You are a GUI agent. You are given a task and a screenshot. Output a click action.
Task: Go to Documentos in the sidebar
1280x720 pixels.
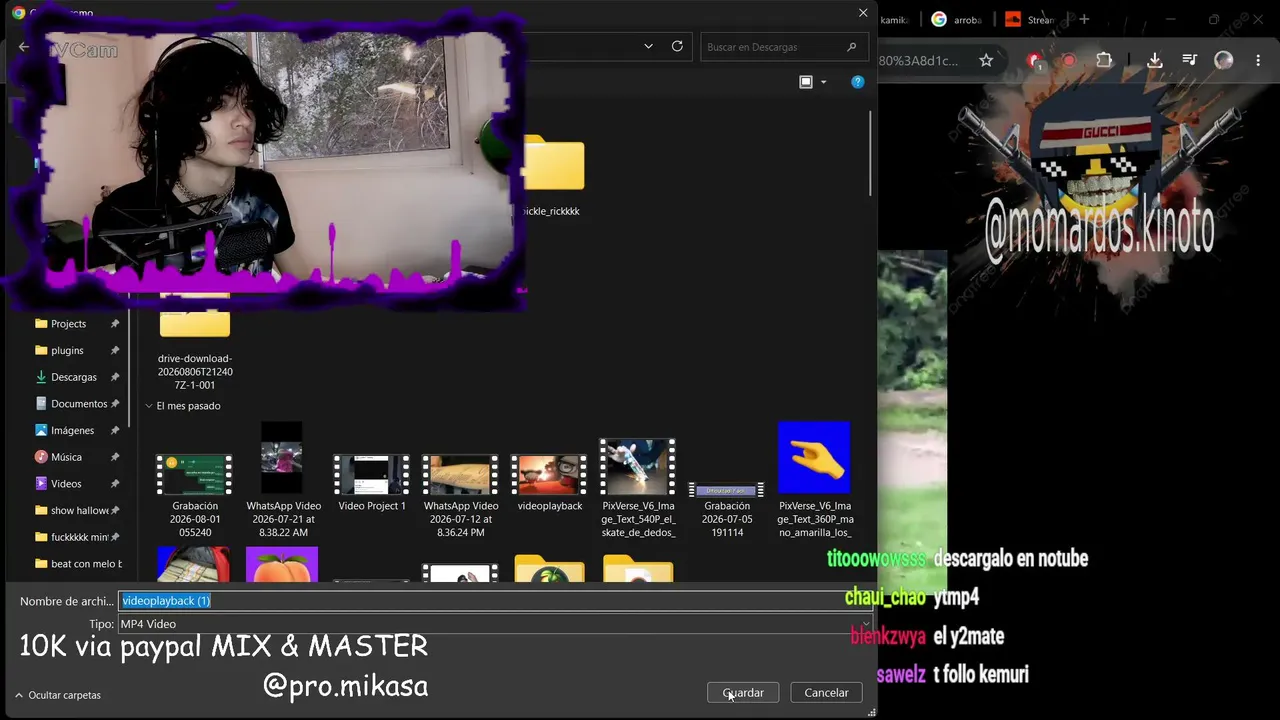pyautogui.click(x=78, y=404)
